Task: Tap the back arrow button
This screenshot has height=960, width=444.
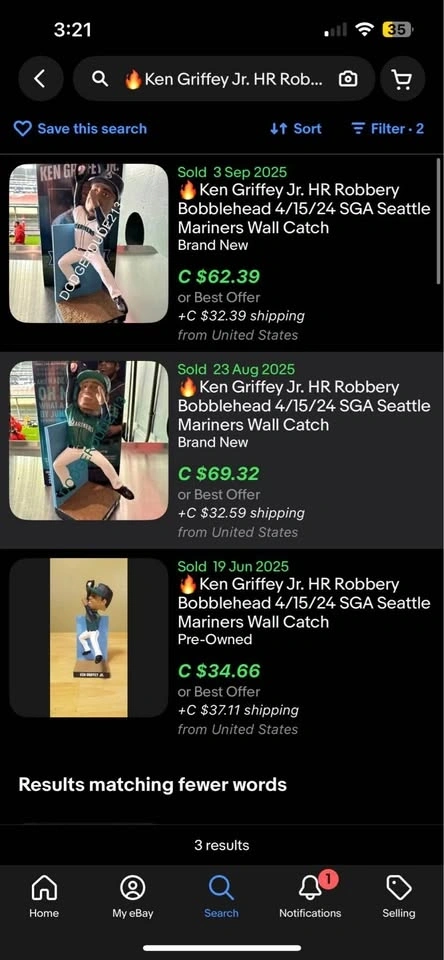Action: coord(40,78)
